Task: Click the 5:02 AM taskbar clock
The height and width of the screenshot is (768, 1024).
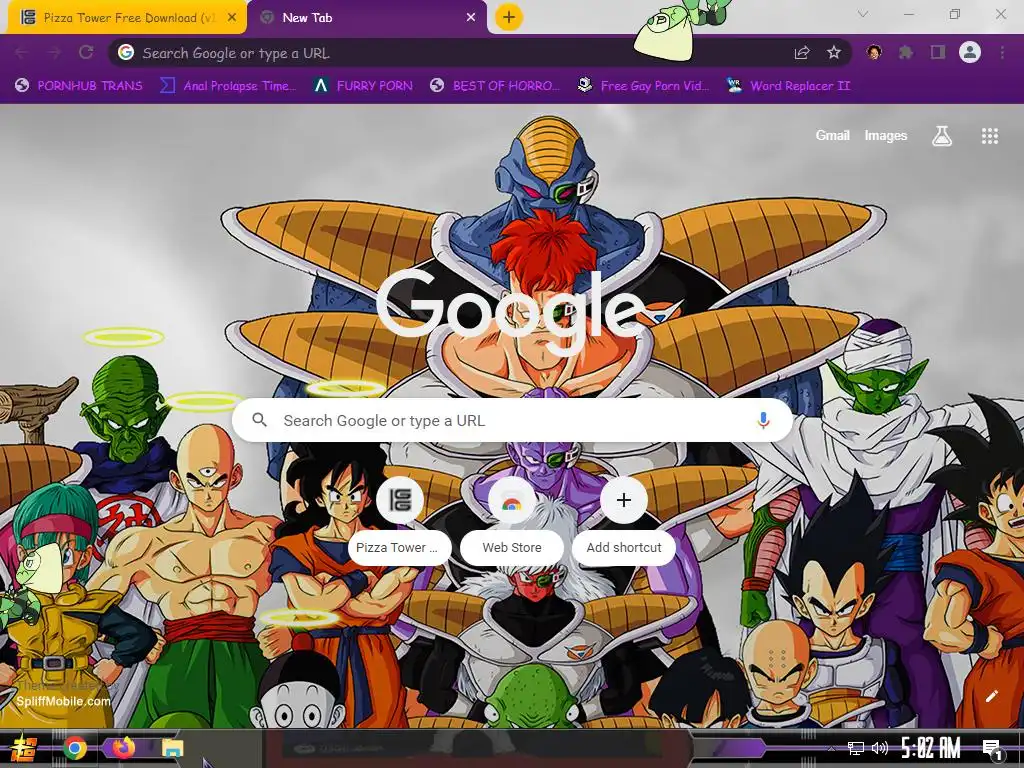Action: coord(931,748)
